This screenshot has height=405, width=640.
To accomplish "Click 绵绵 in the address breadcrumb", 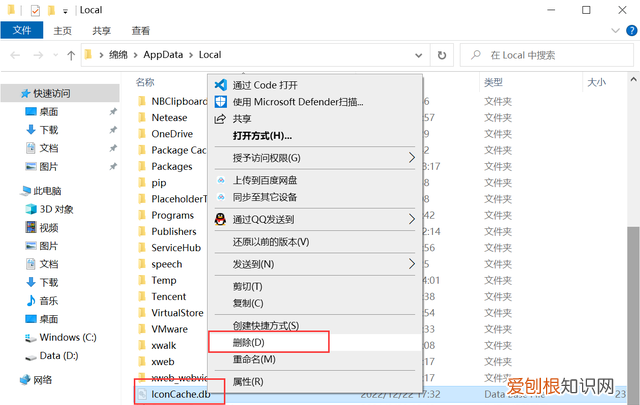I will point(118,55).
